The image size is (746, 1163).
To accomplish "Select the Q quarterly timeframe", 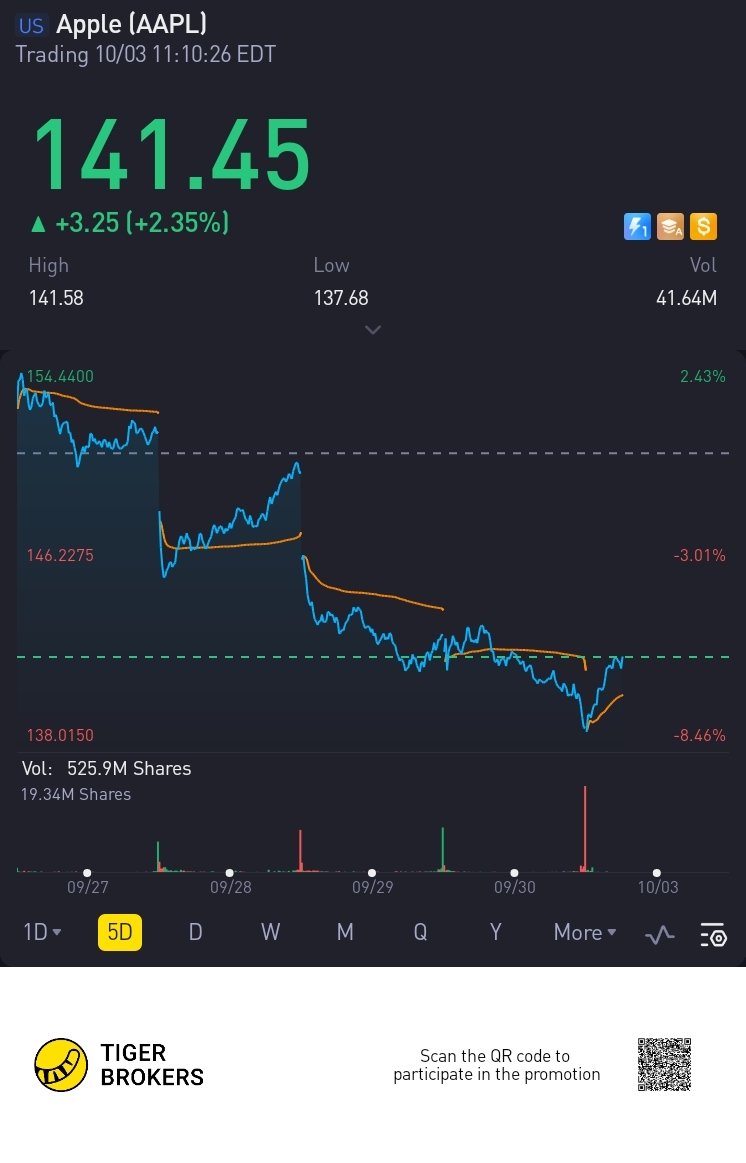I will (420, 932).
